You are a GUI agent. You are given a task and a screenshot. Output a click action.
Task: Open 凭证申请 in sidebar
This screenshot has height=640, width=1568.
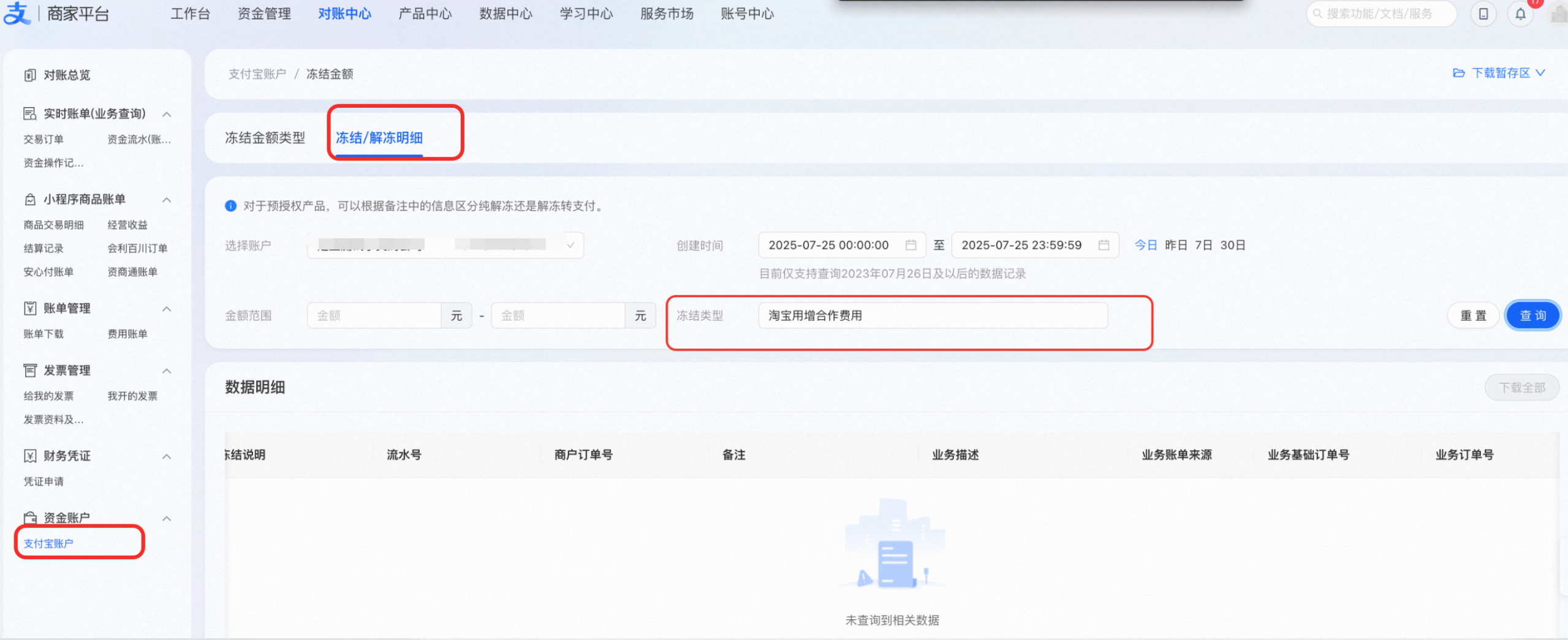pos(44,481)
